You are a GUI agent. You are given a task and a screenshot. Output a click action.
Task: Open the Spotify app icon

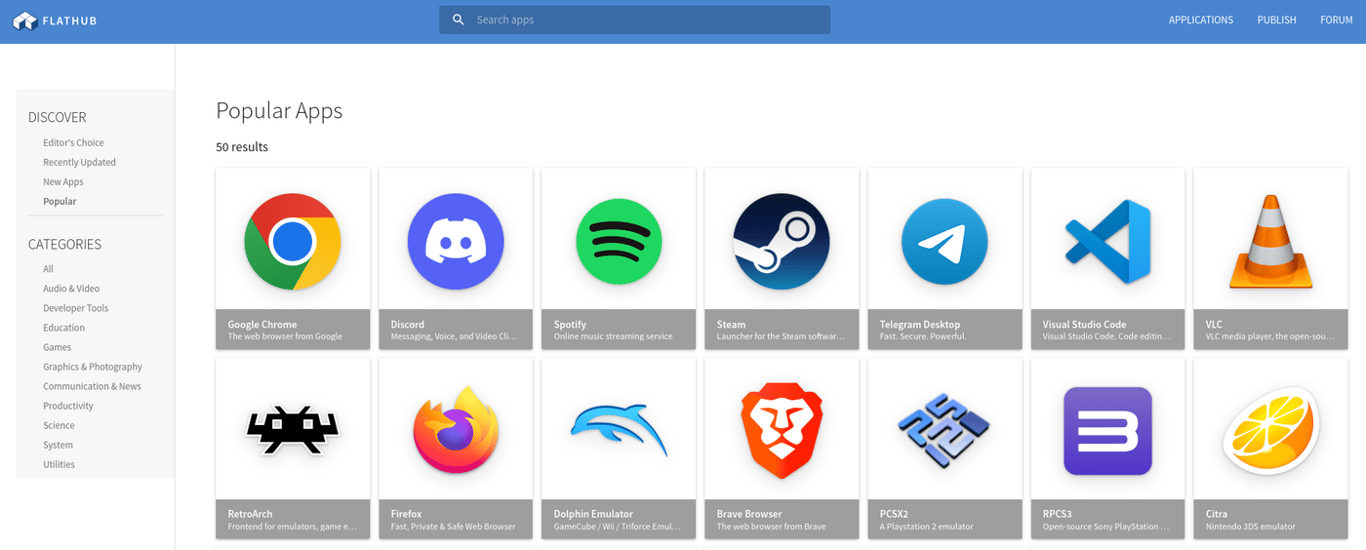(x=619, y=242)
